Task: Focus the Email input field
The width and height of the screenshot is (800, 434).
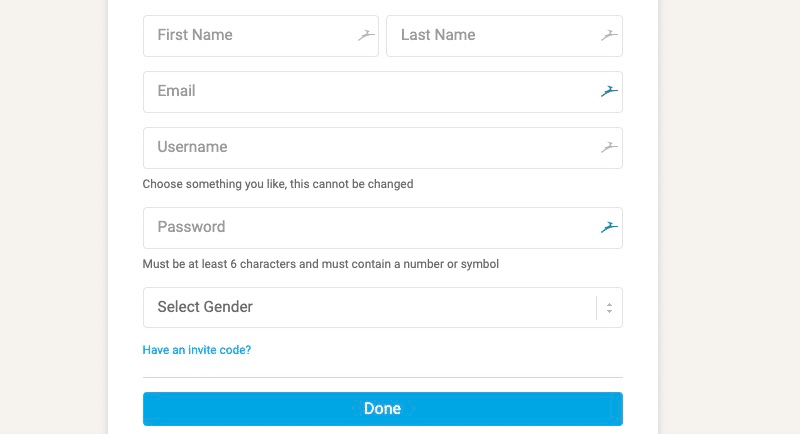Action: pyautogui.click(x=383, y=92)
